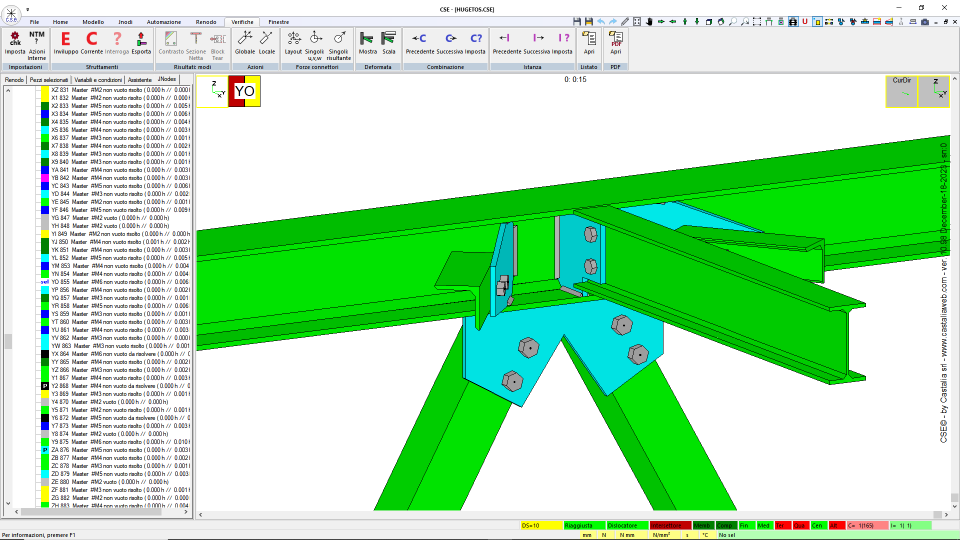This screenshot has width=960, height=540.
Task: Open the Assistente panel tab
Action: [140, 80]
